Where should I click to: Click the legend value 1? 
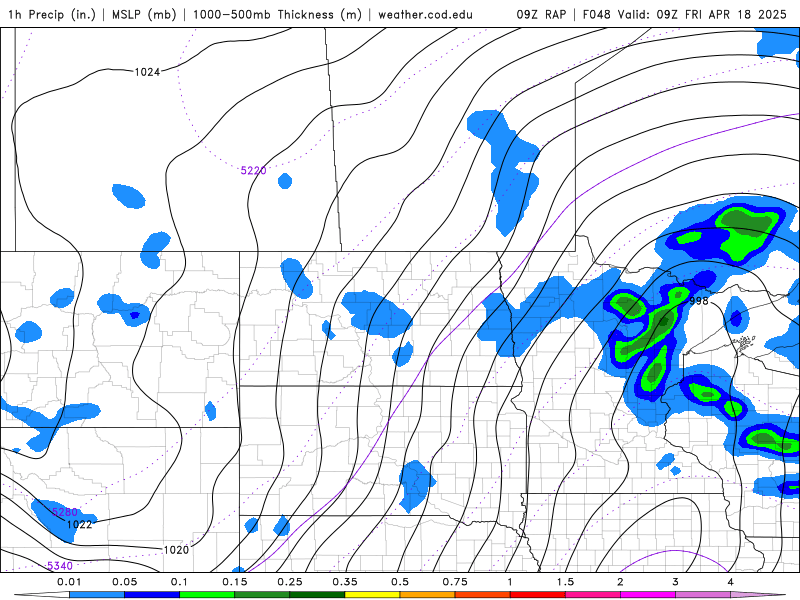pos(510,582)
